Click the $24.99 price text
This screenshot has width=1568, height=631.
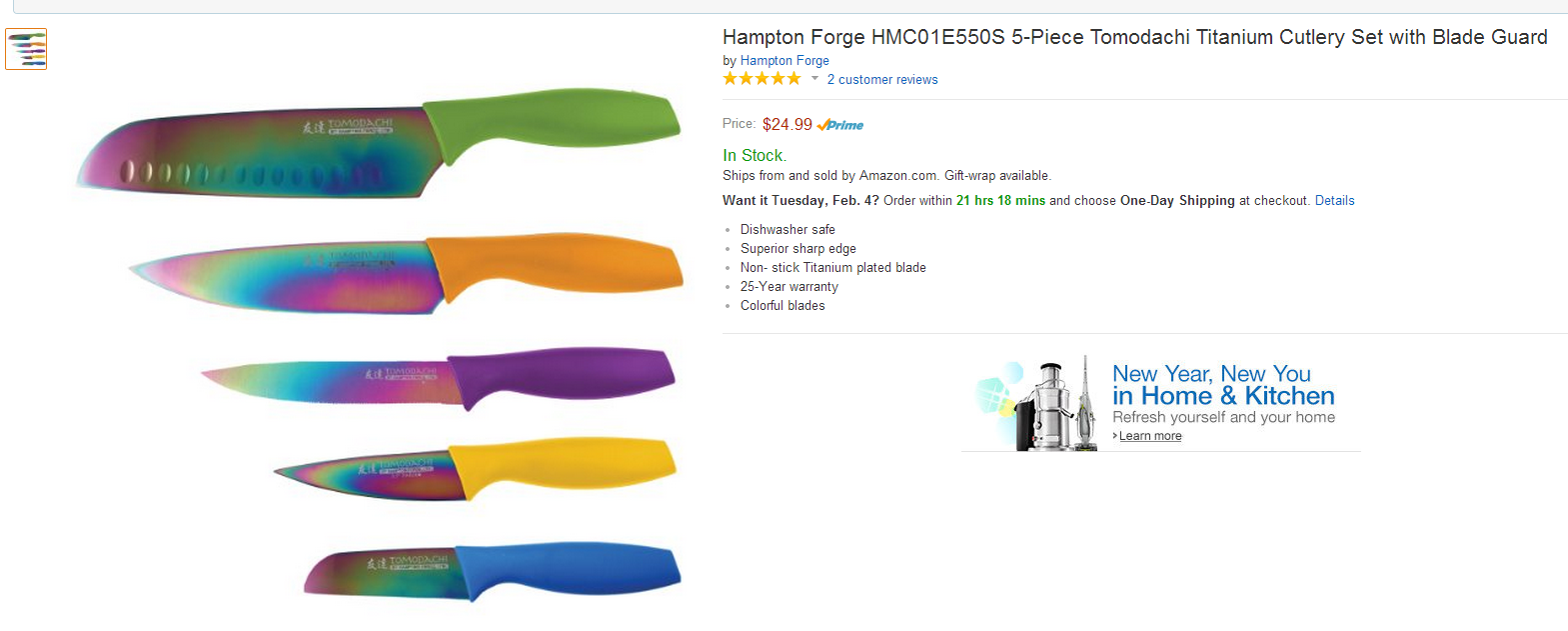coord(787,125)
